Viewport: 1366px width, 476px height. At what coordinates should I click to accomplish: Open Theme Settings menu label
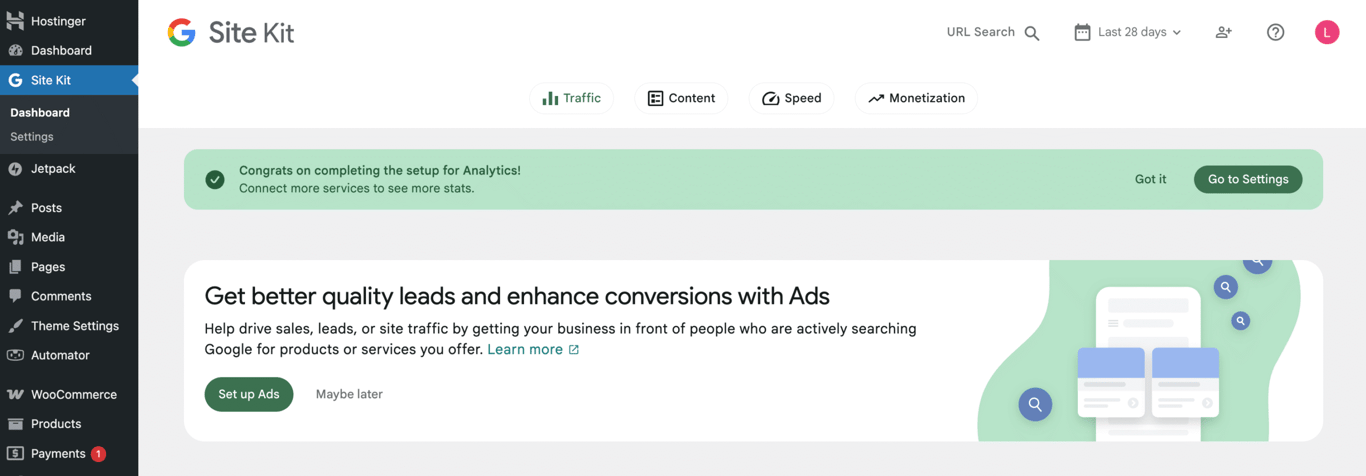(x=75, y=326)
